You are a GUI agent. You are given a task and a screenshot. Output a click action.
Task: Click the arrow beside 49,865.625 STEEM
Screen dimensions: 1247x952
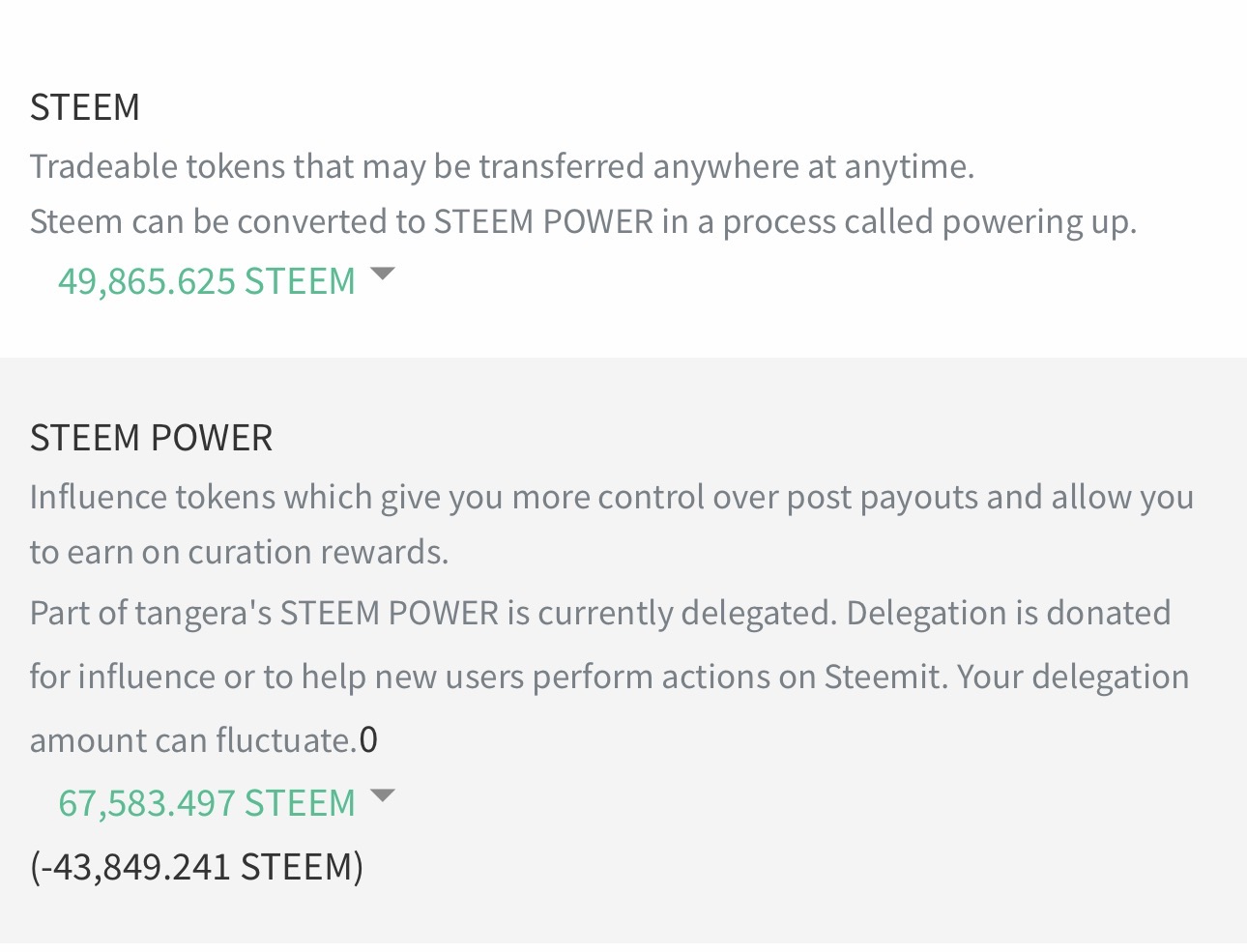[x=383, y=274]
